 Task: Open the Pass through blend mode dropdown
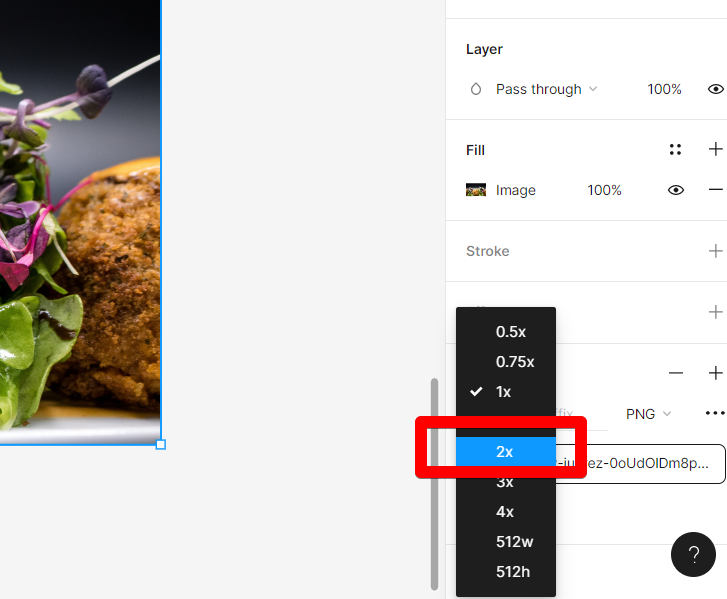point(546,89)
